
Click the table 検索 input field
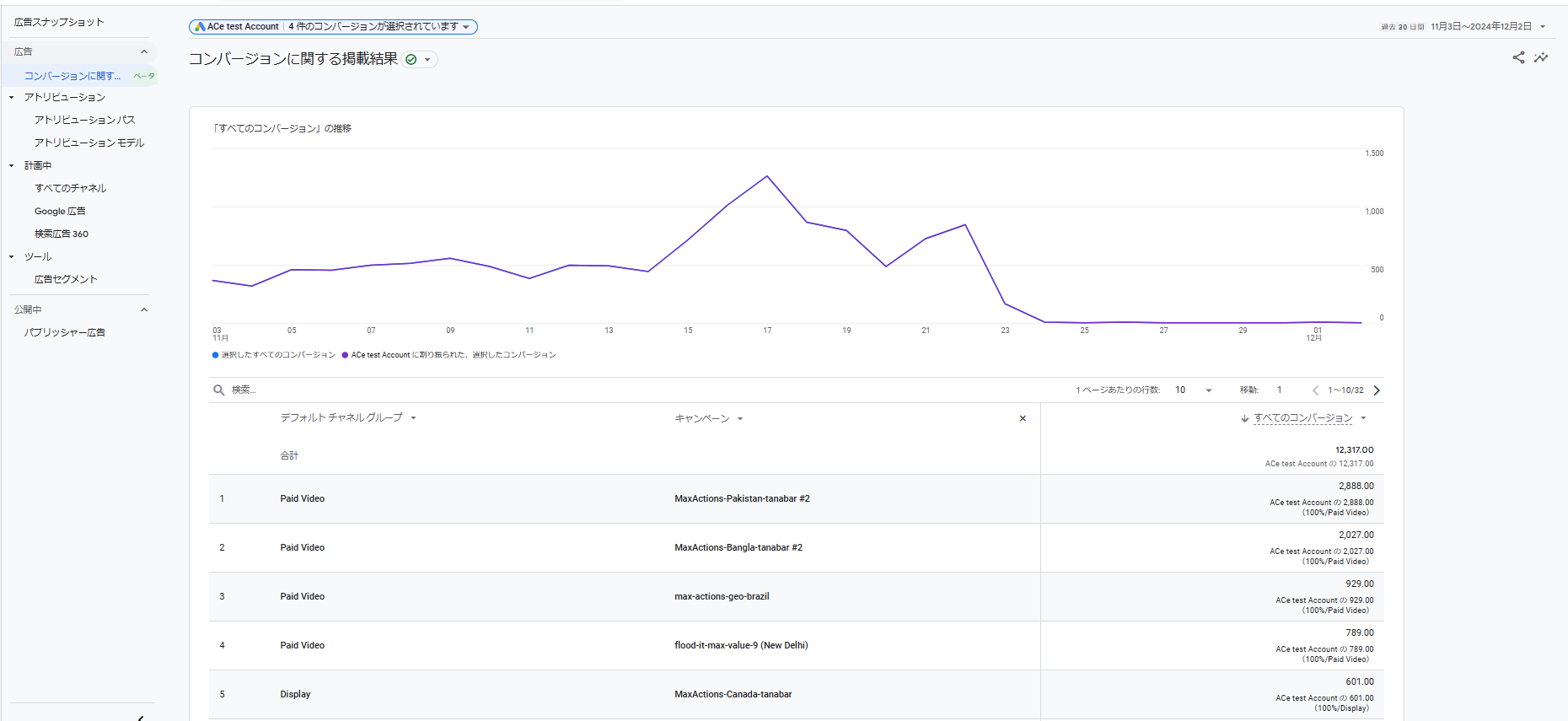(x=244, y=390)
